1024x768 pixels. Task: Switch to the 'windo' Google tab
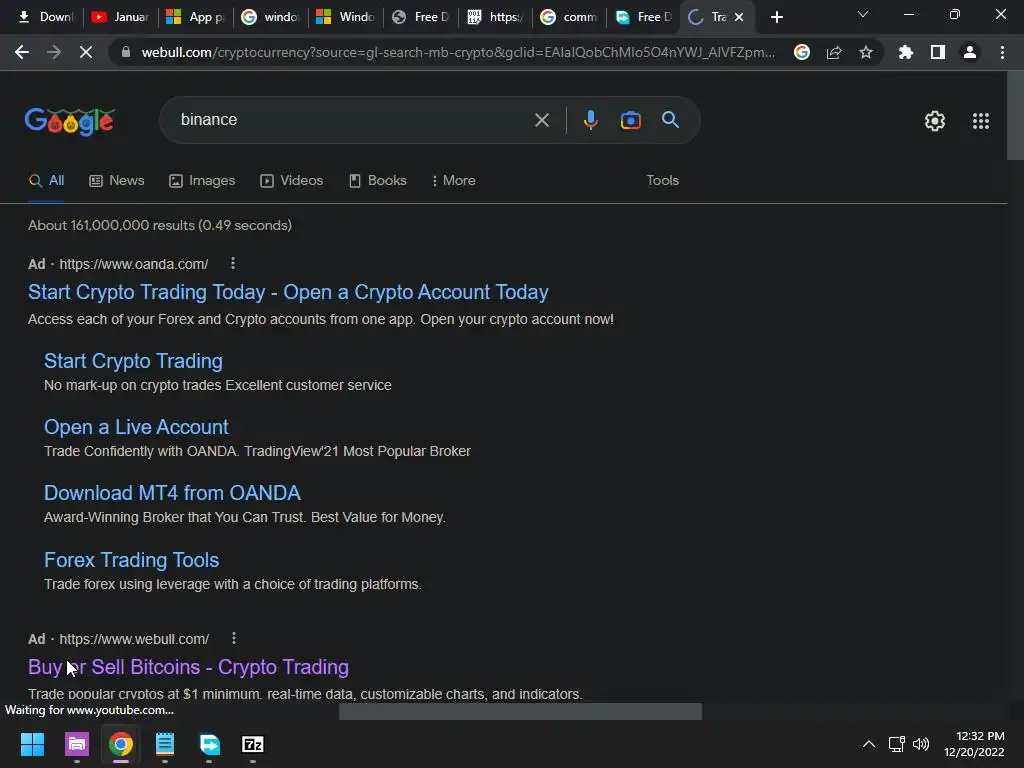click(270, 17)
